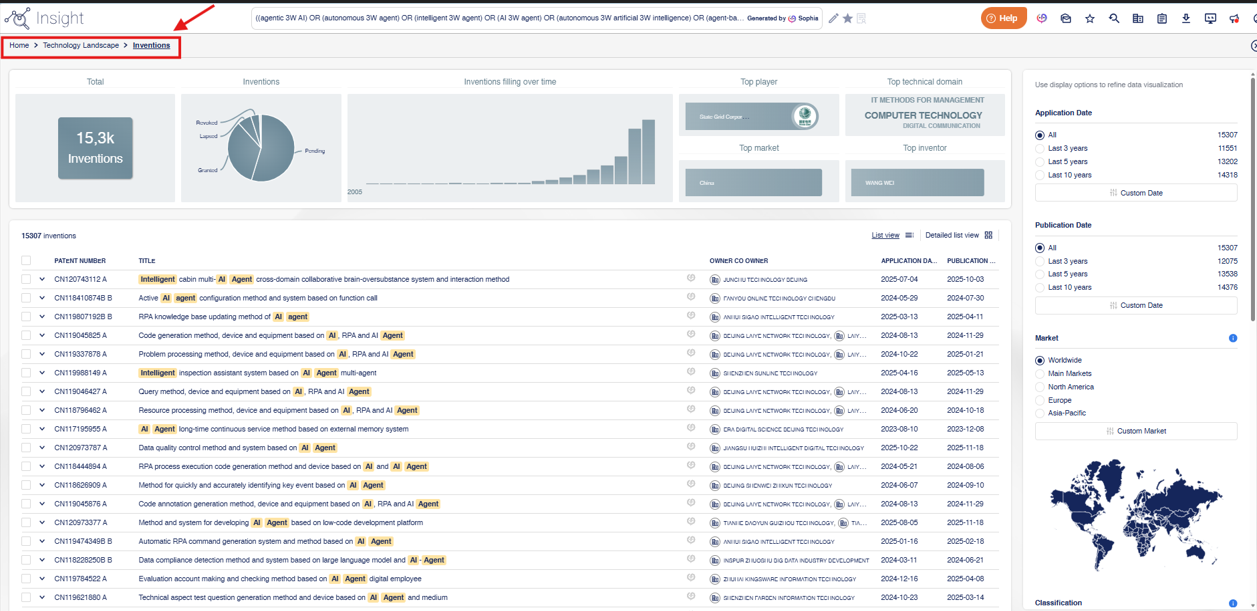Sort by the Application Date column header
The image size is (1257, 611).
pyautogui.click(x=908, y=261)
